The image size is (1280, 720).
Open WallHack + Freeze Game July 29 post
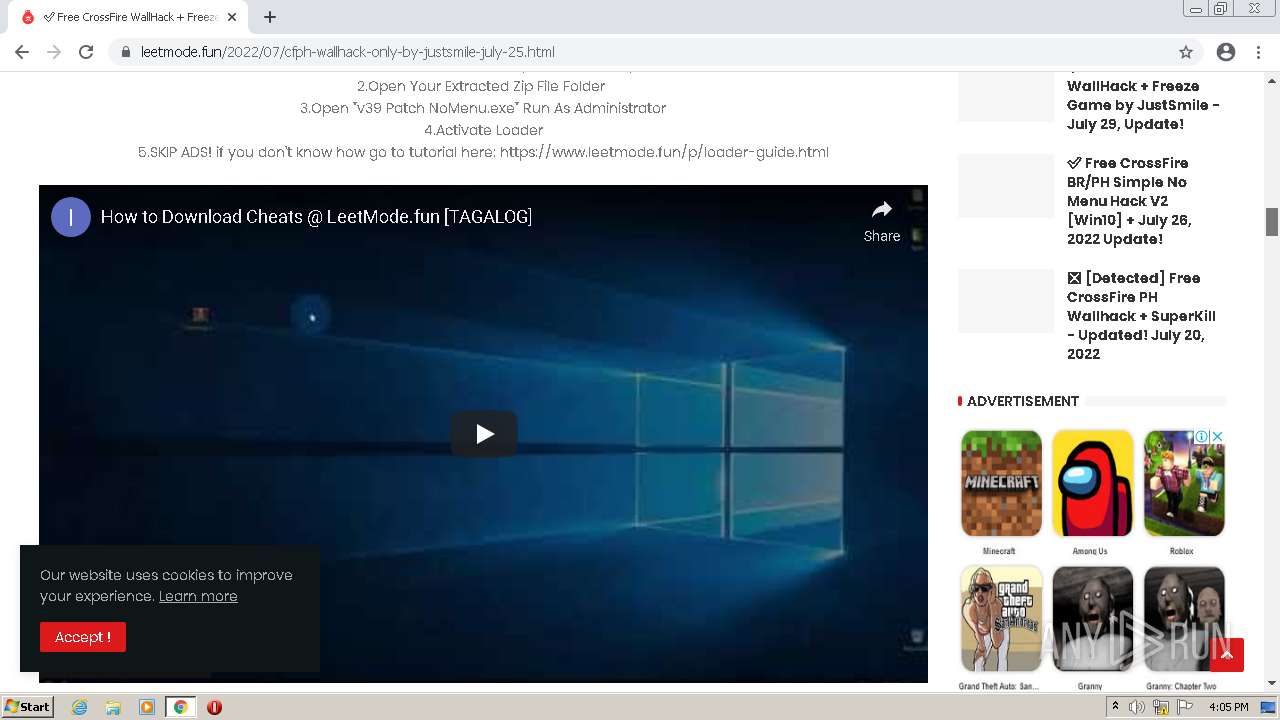1143,104
